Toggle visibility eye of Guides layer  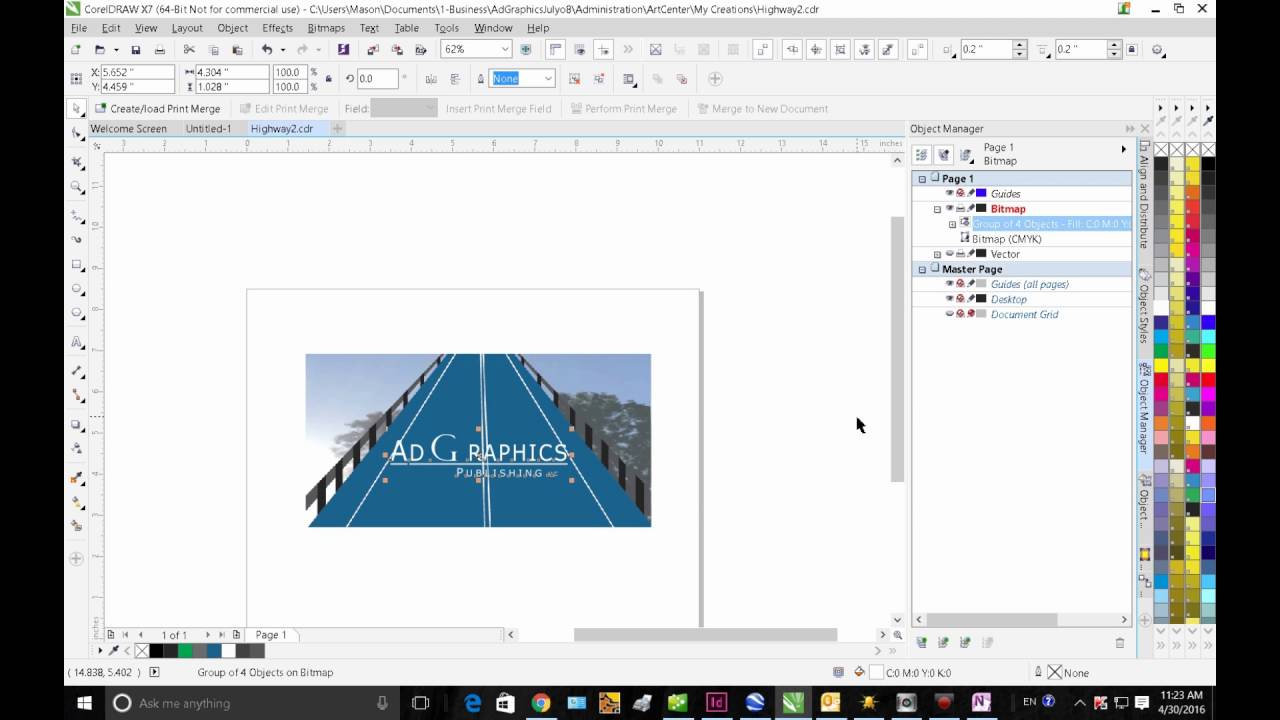tap(949, 193)
